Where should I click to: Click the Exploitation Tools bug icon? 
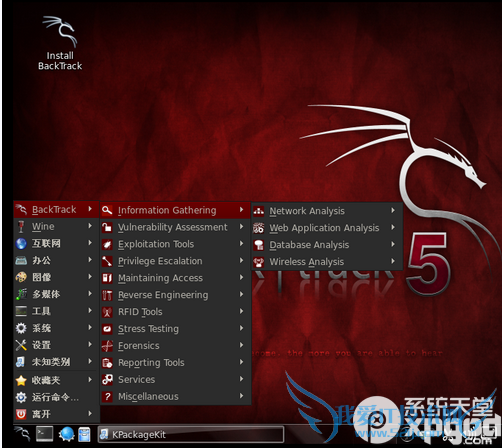coord(107,244)
